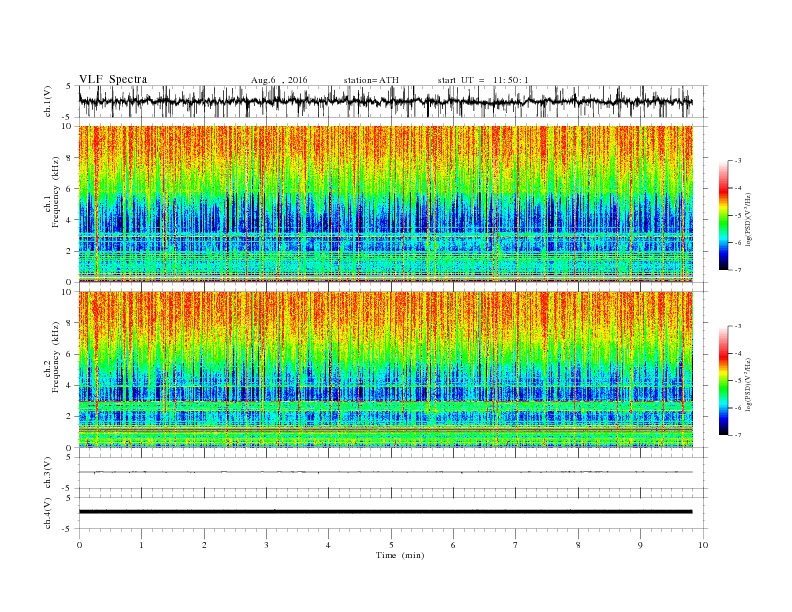792x612 pixels.
Task: Click ch.2 spectrogram frequency tick "4"
Action: 70,386
